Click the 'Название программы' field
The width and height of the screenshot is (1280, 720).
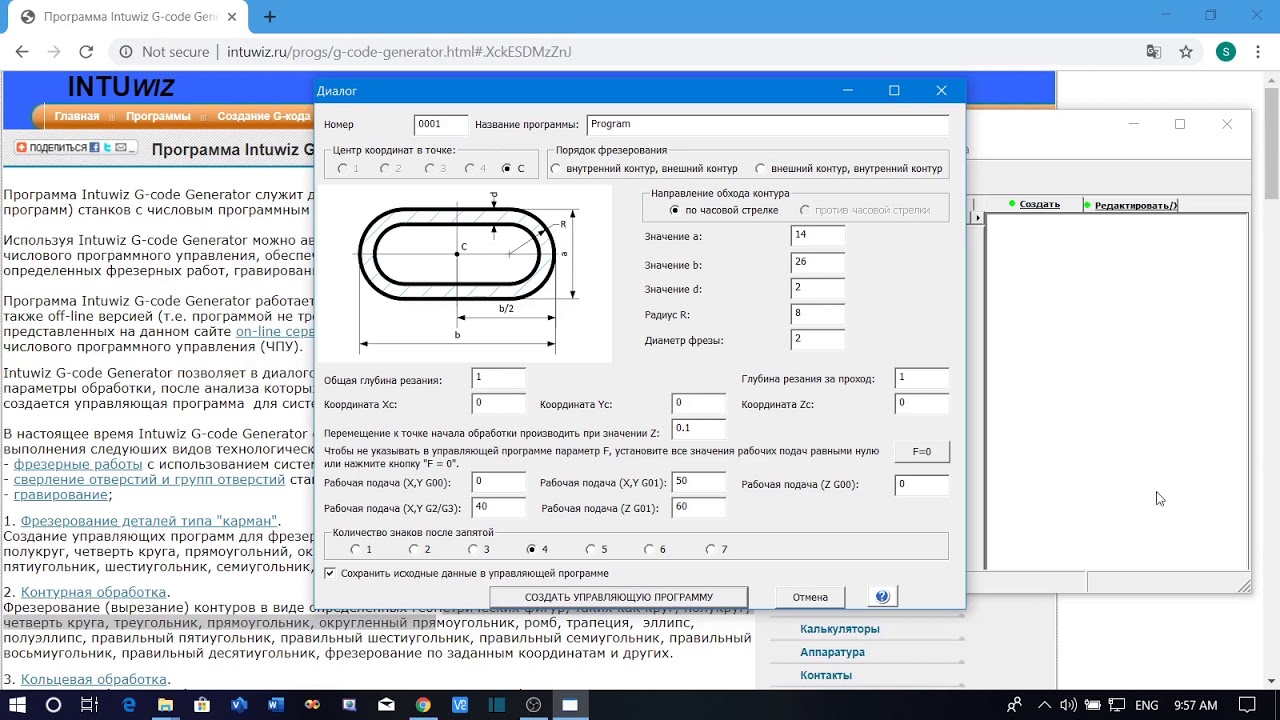pos(768,125)
